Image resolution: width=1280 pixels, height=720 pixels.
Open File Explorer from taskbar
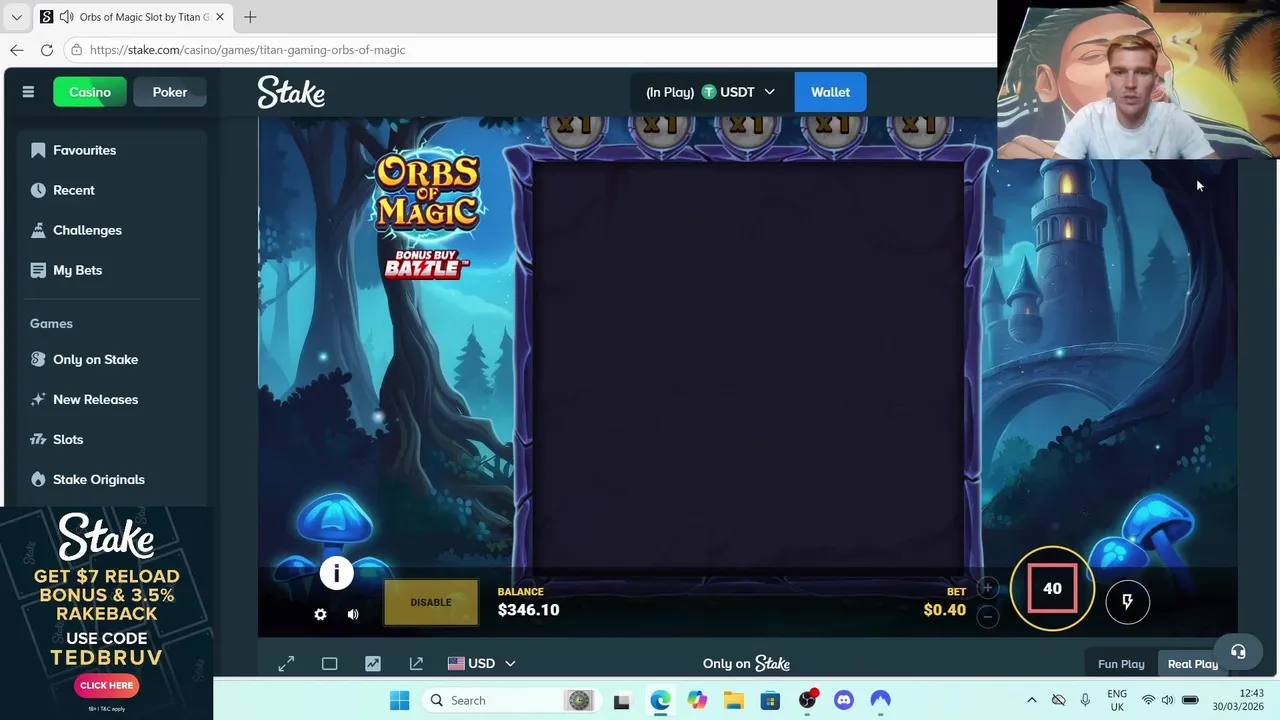tap(733, 700)
